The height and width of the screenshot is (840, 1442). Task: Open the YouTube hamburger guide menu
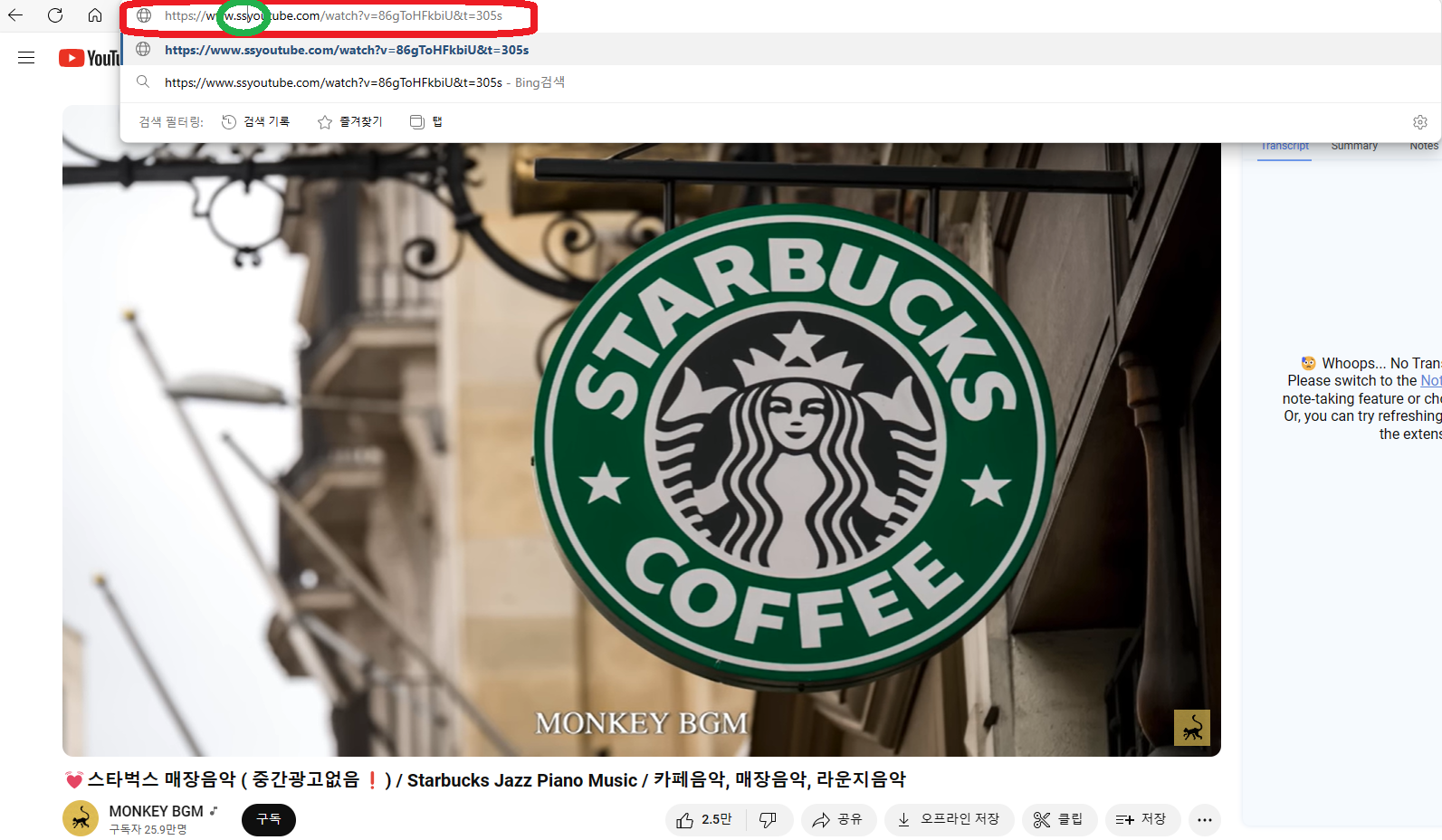pos(26,58)
